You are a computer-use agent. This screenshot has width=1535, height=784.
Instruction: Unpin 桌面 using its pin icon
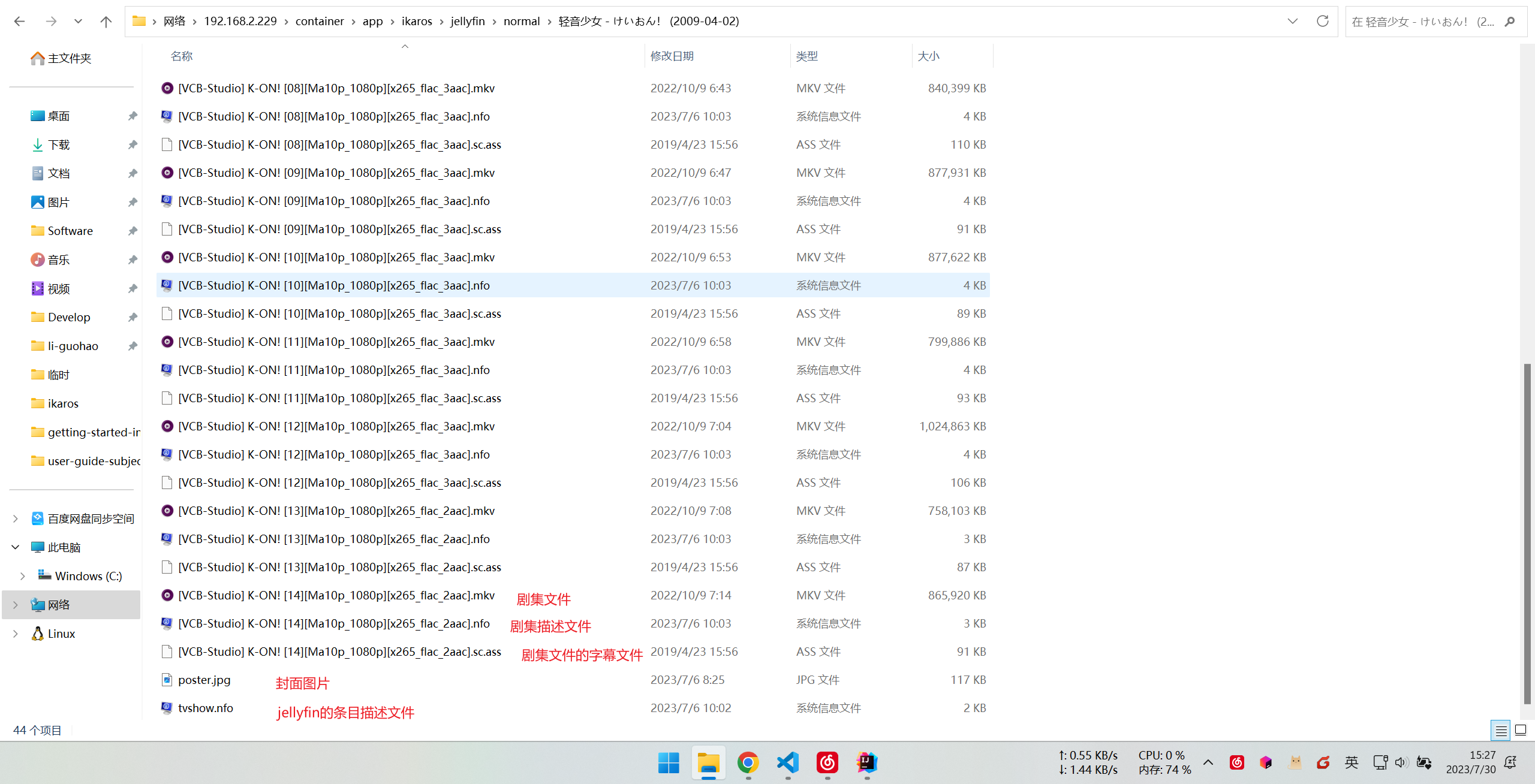[x=133, y=116]
